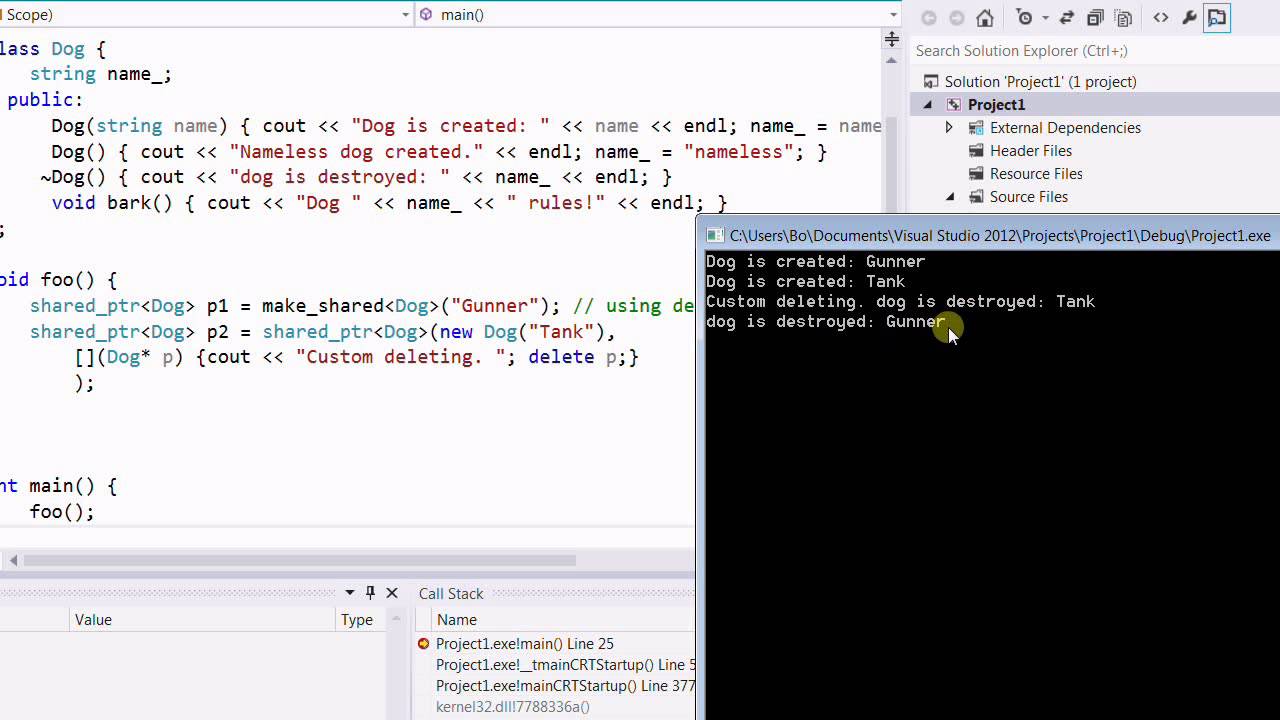The width and height of the screenshot is (1280, 720).
Task: Select the __tmainCRTStartup() stack frame
Action: coord(565,665)
